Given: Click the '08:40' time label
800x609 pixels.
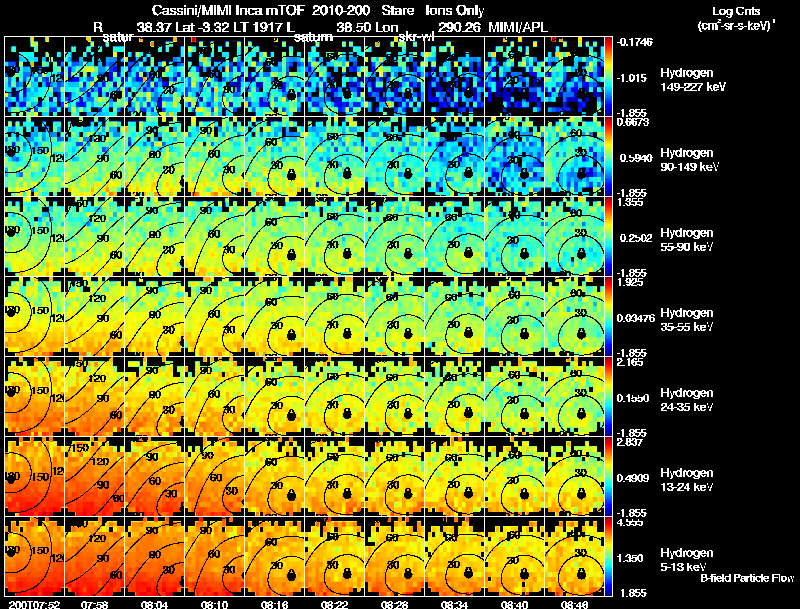Looking at the screenshot, I should tap(514, 604).
